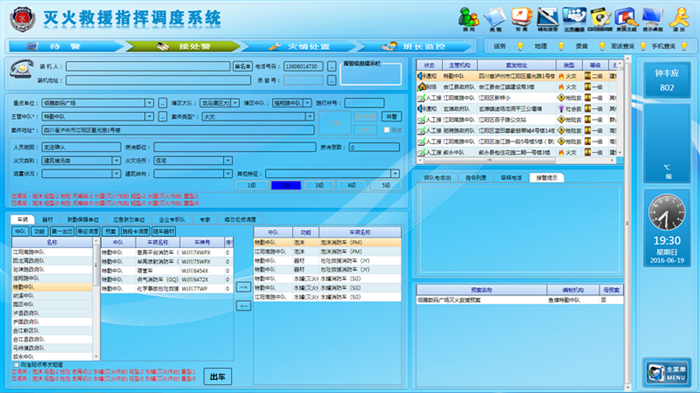Viewport: 700px width, 393px height.
Task: Click the orange presentation screen toolbar icon
Action: [521, 18]
